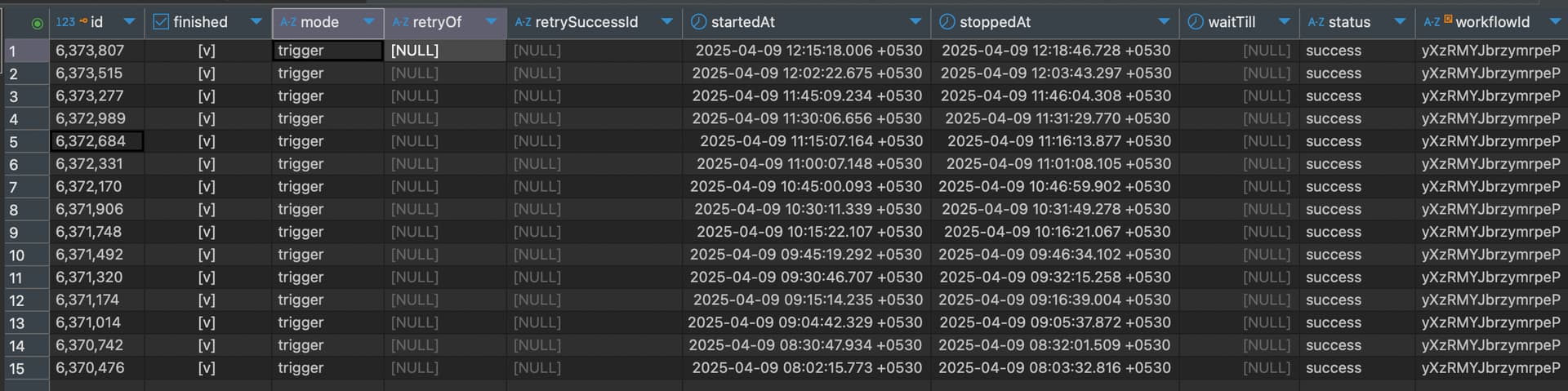Click retryOf NULL cell in first row

click(x=445, y=51)
